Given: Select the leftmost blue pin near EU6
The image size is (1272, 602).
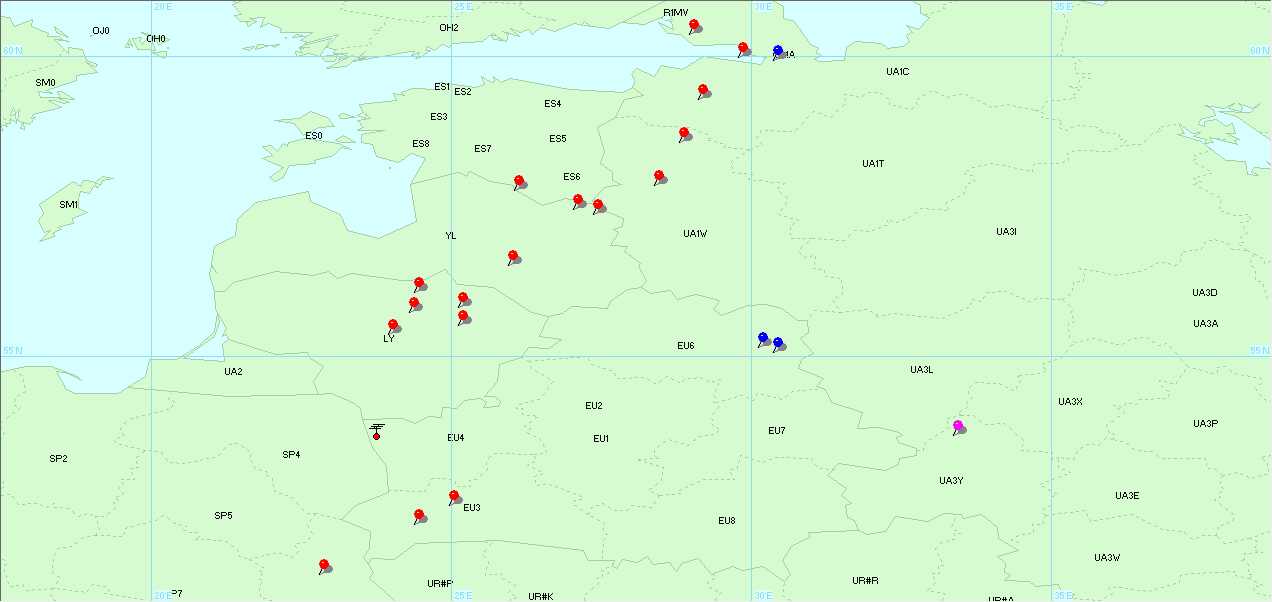Looking at the screenshot, I should pos(763,338).
